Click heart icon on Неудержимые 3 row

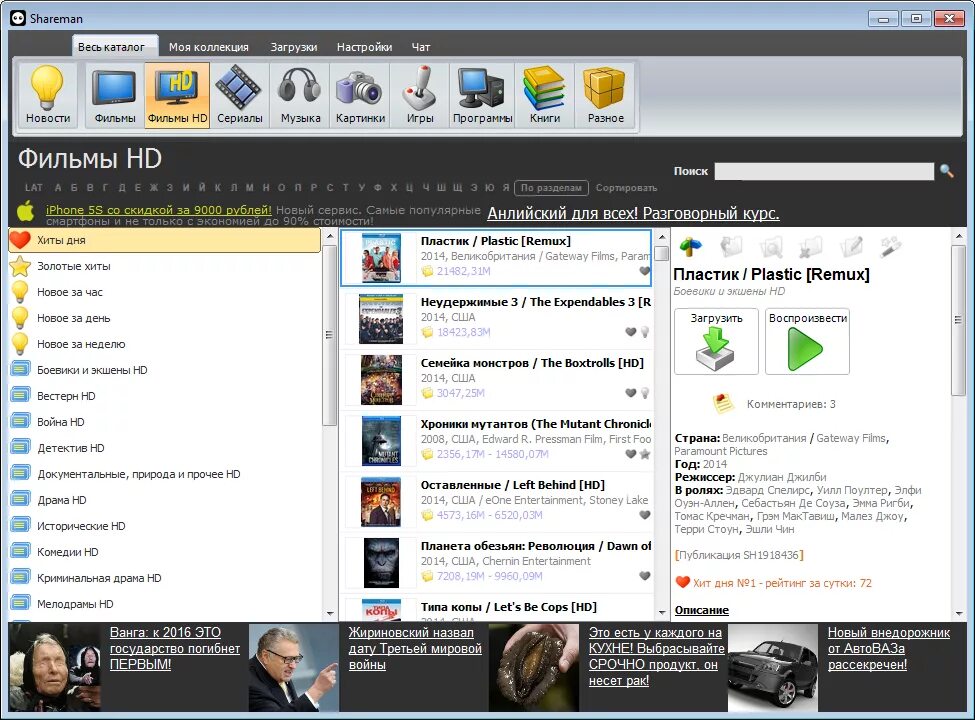[x=631, y=332]
